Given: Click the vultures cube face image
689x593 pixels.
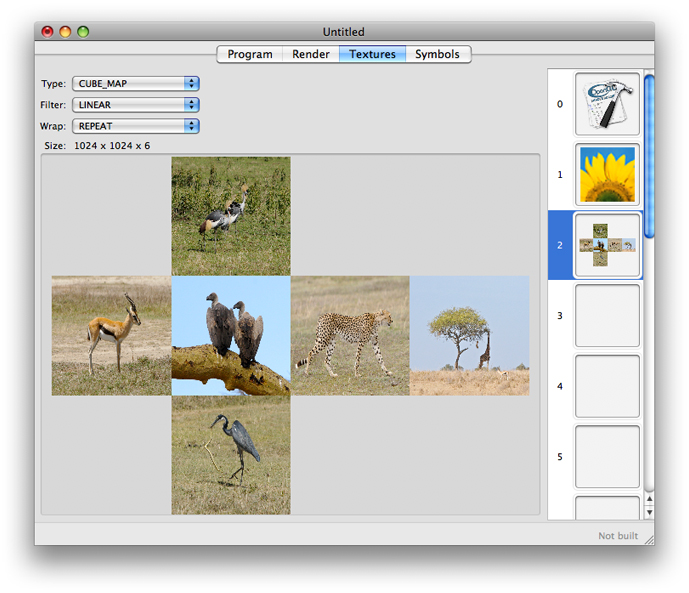Looking at the screenshot, I should (231, 335).
